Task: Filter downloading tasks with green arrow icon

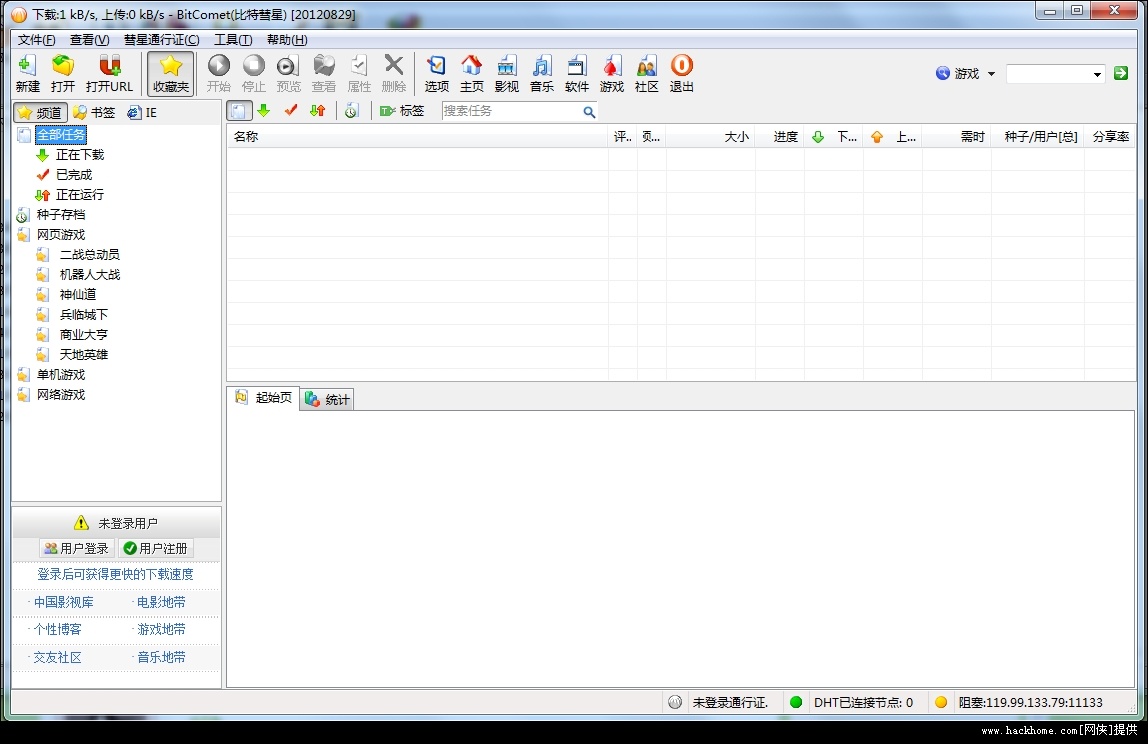Action: (264, 111)
